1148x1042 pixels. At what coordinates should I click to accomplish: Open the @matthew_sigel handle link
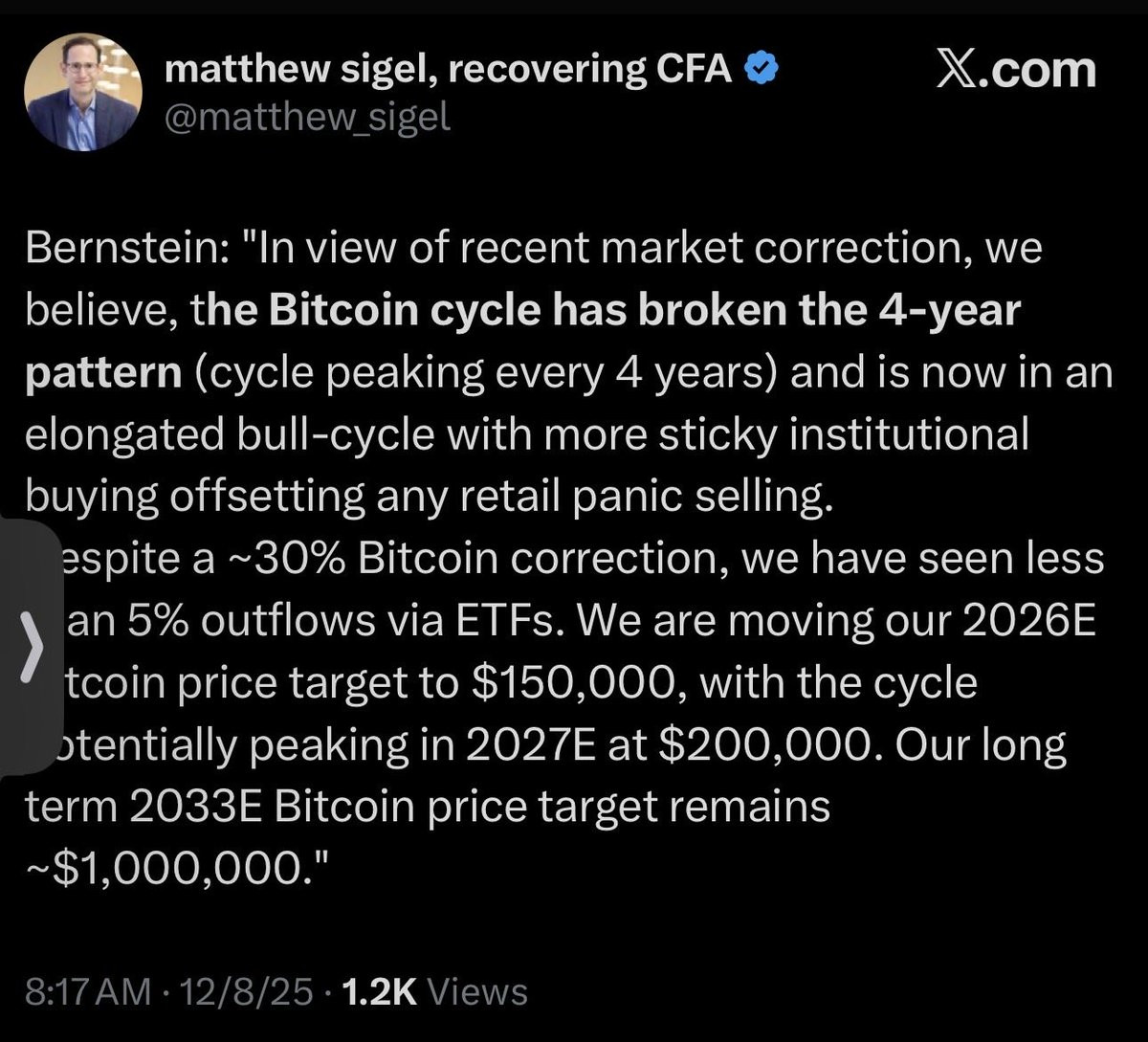[307, 120]
